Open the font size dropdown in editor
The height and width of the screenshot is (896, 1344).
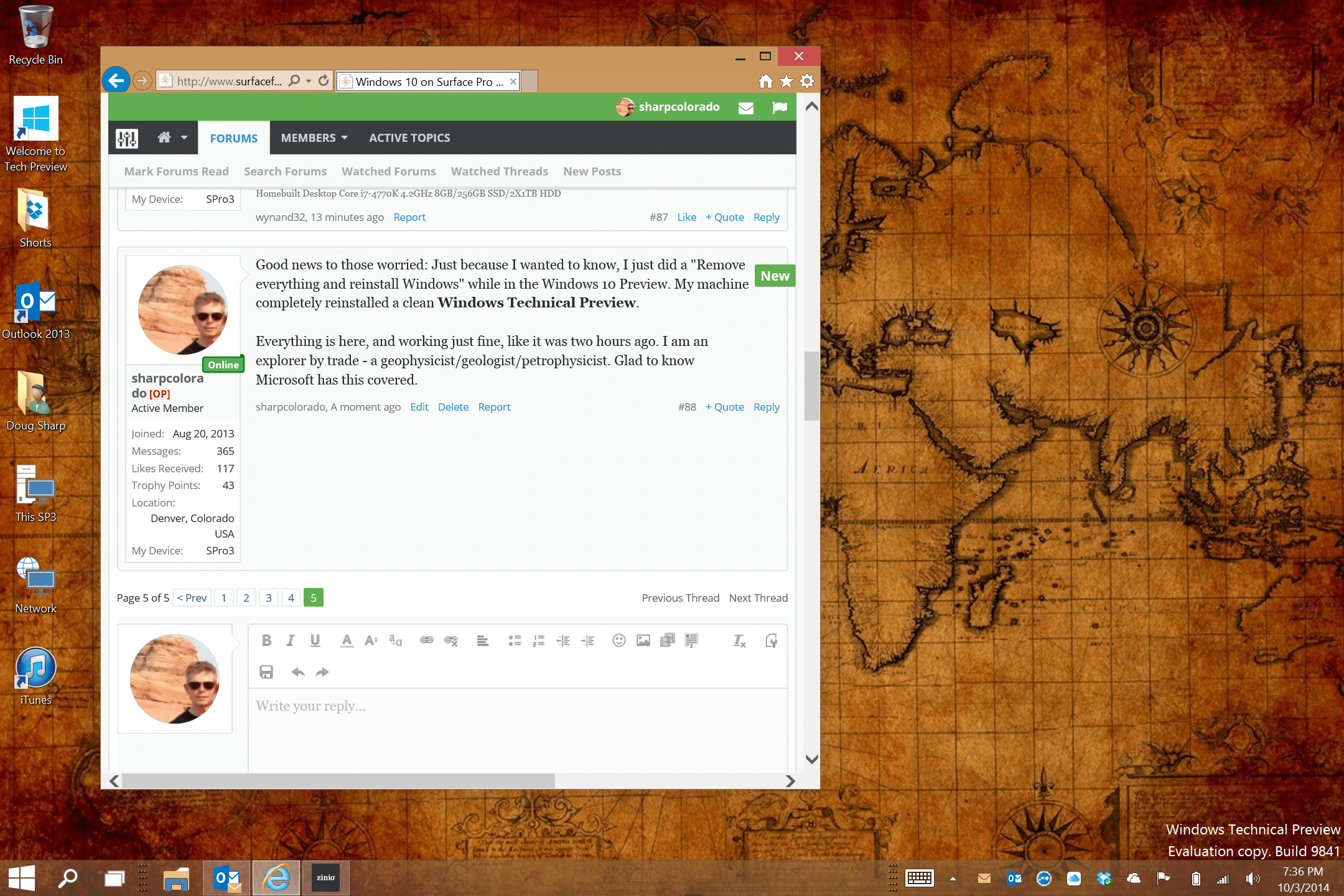[x=371, y=640]
